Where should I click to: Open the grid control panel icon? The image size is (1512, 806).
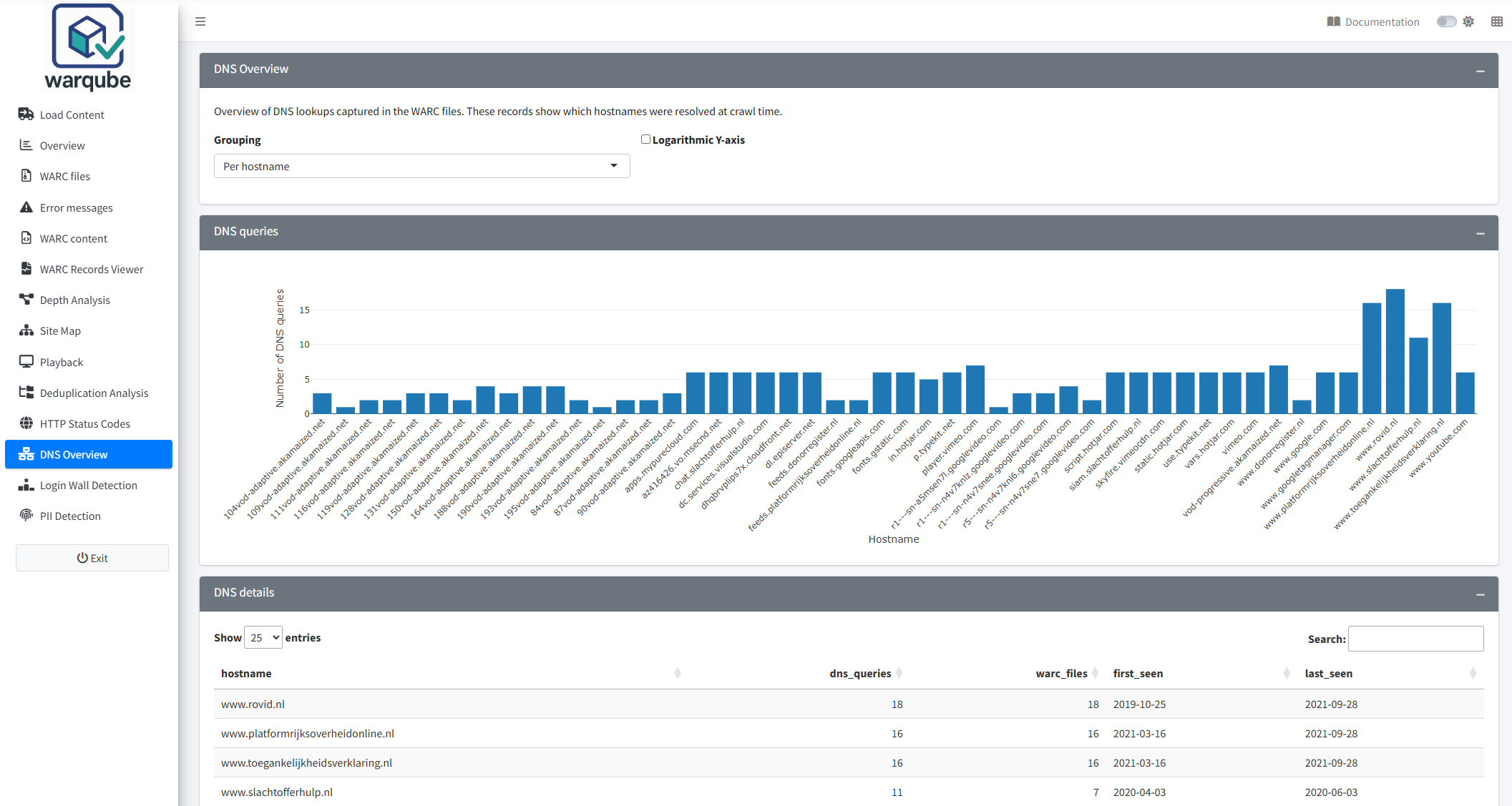point(1497,21)
